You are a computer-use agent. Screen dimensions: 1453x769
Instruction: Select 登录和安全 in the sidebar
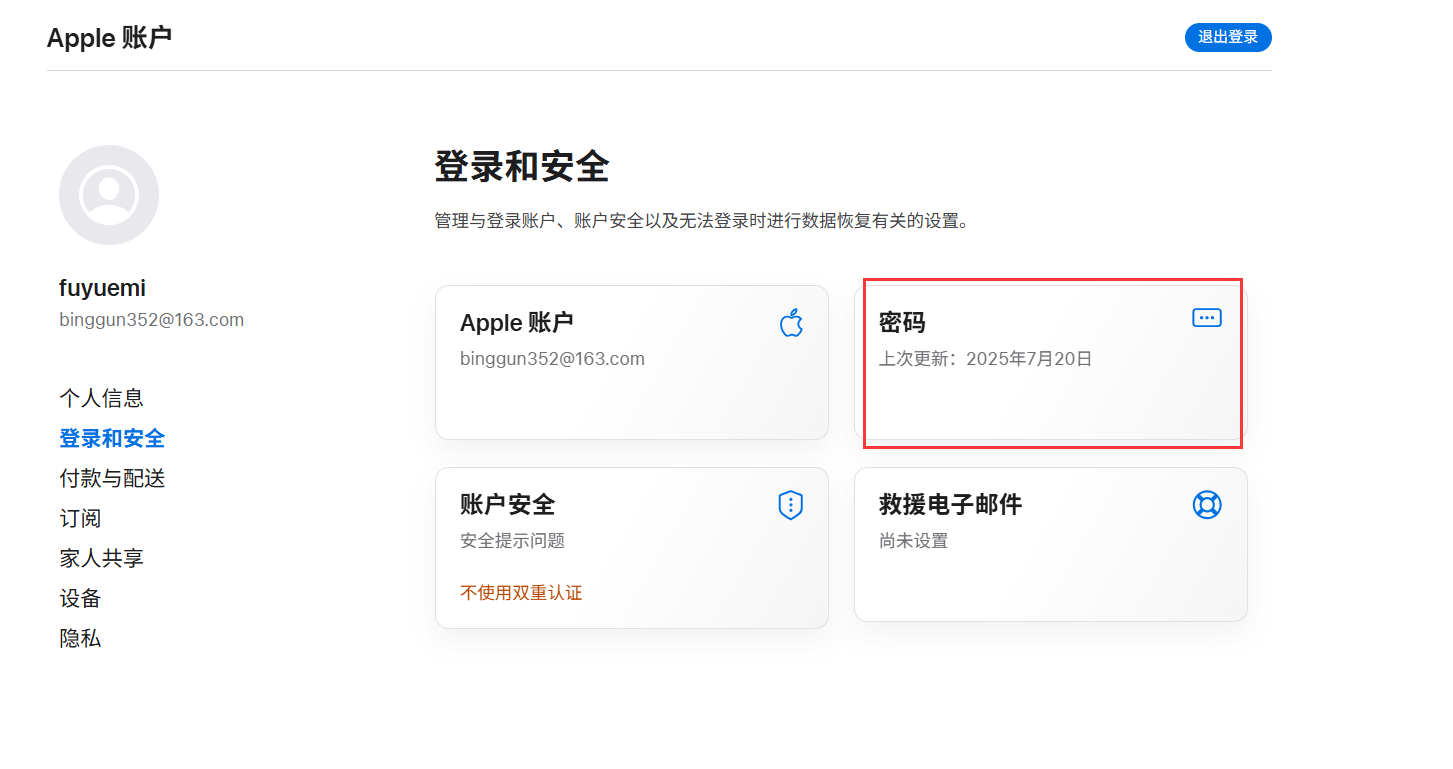point(112,438)
